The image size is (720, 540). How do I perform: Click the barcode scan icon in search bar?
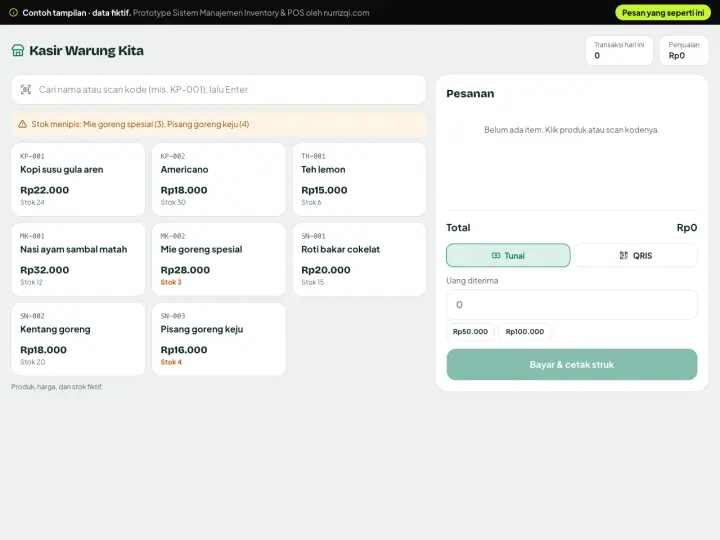pos(26,90)
